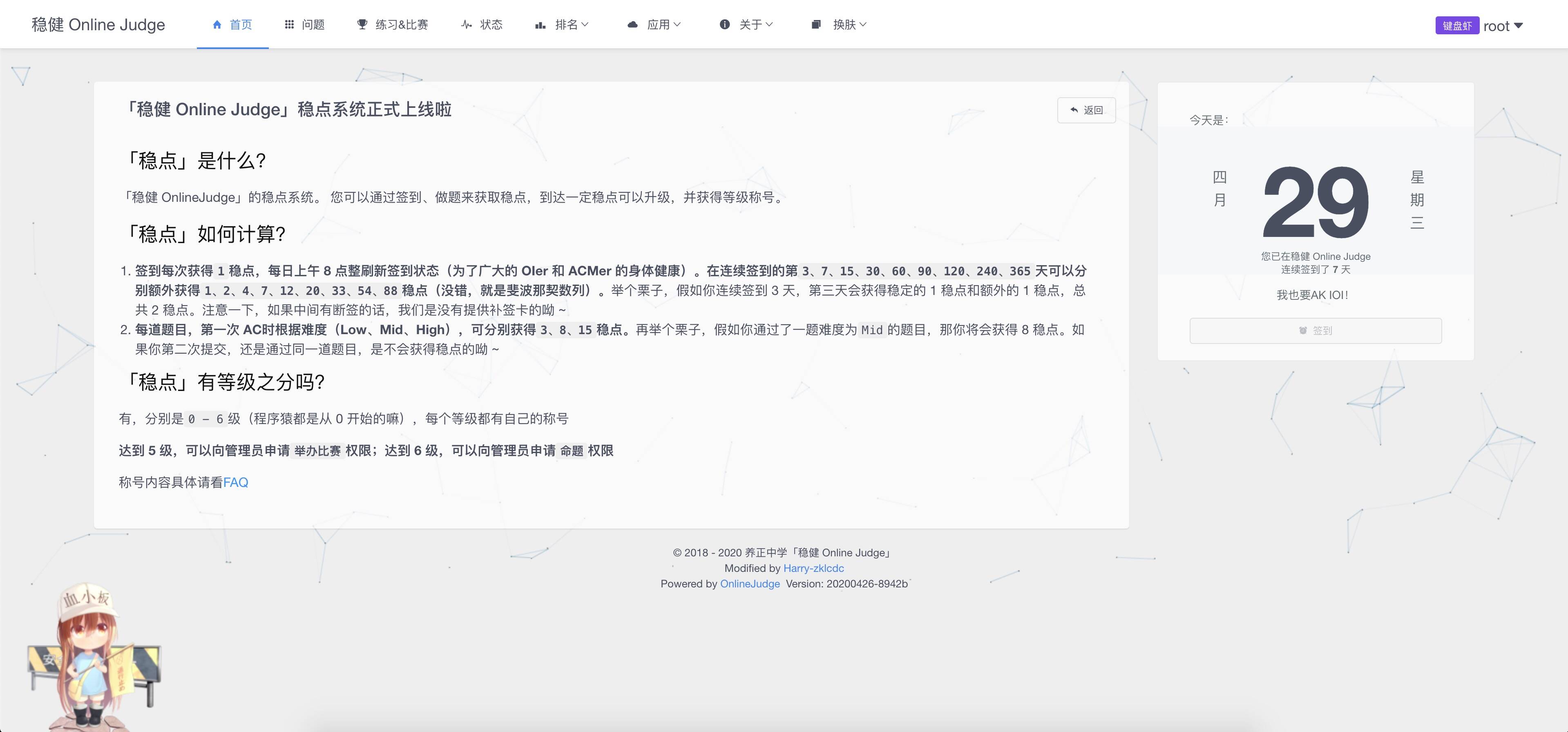Click the trophy icon for 练习&比赛

click(x=362, y=25)
